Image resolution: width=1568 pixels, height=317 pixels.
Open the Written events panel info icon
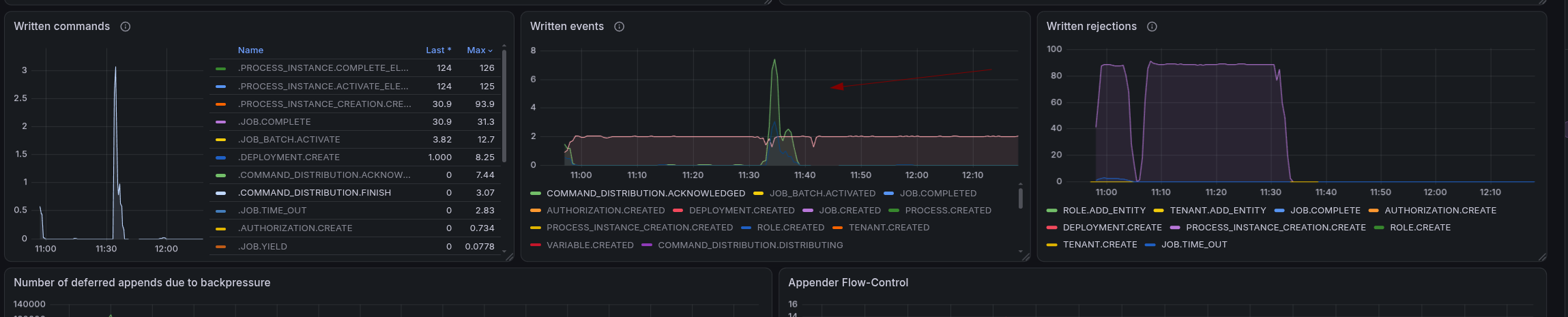tap(620, 27)
